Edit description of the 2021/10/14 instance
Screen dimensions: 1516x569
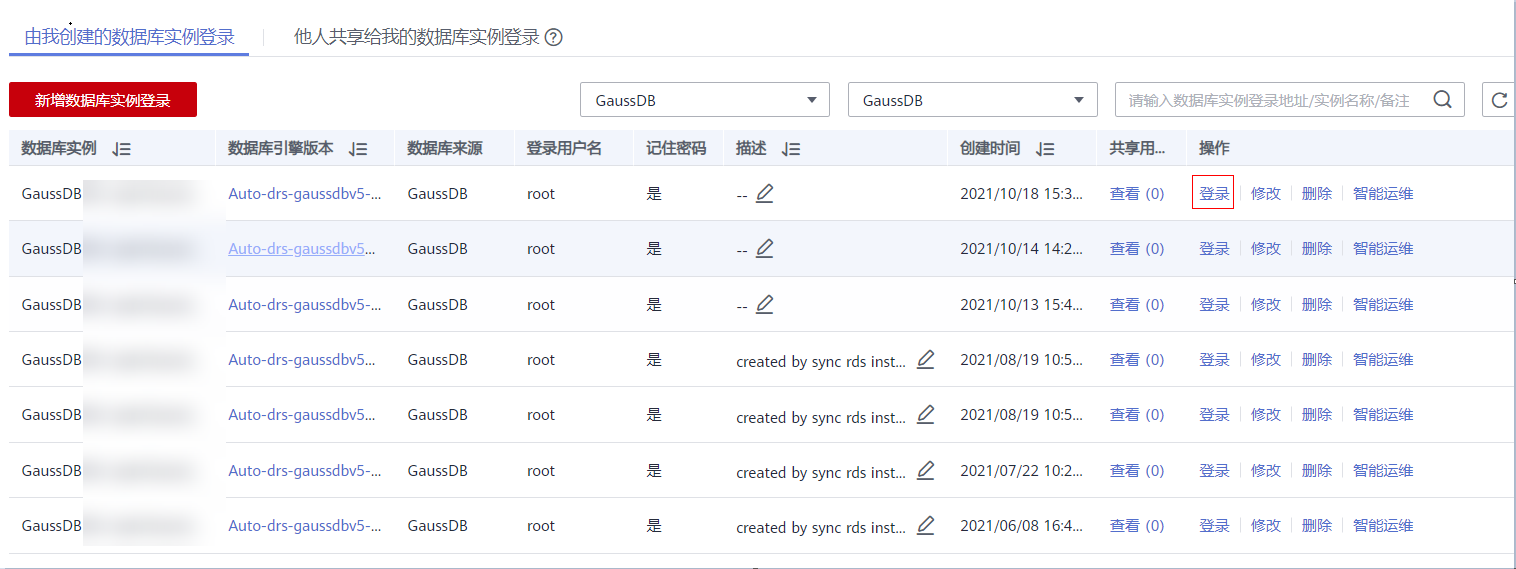[765, 248]
